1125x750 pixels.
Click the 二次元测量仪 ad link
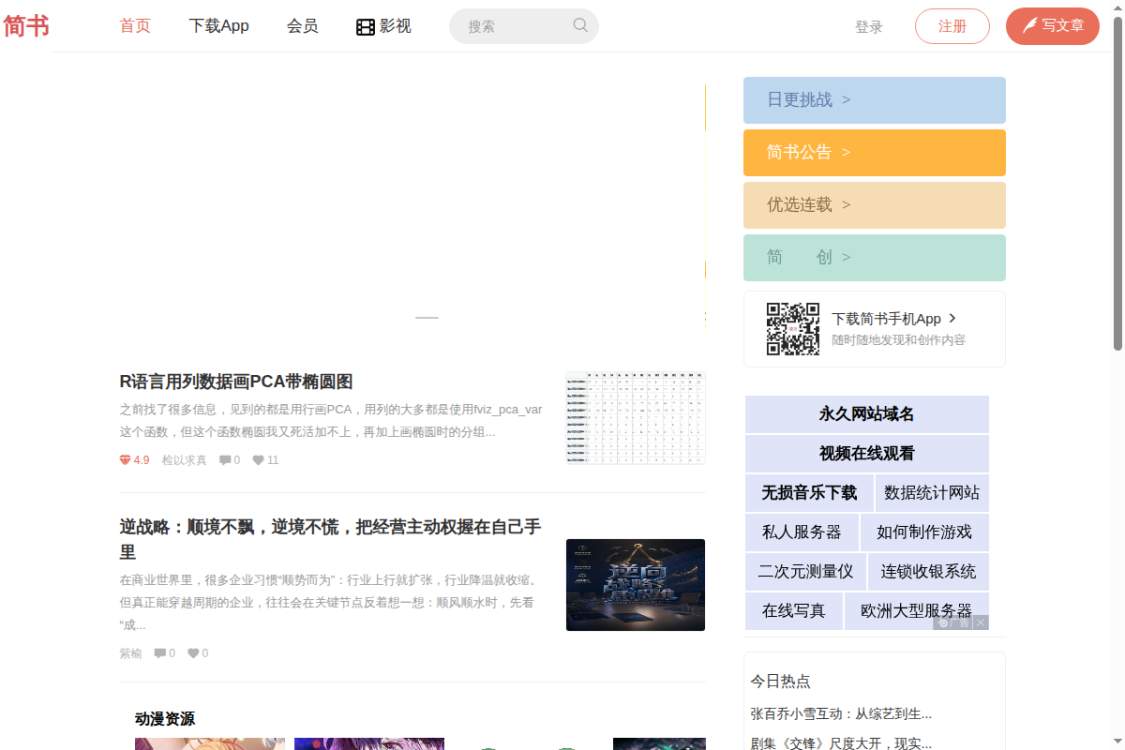click(x=805, y=572)
